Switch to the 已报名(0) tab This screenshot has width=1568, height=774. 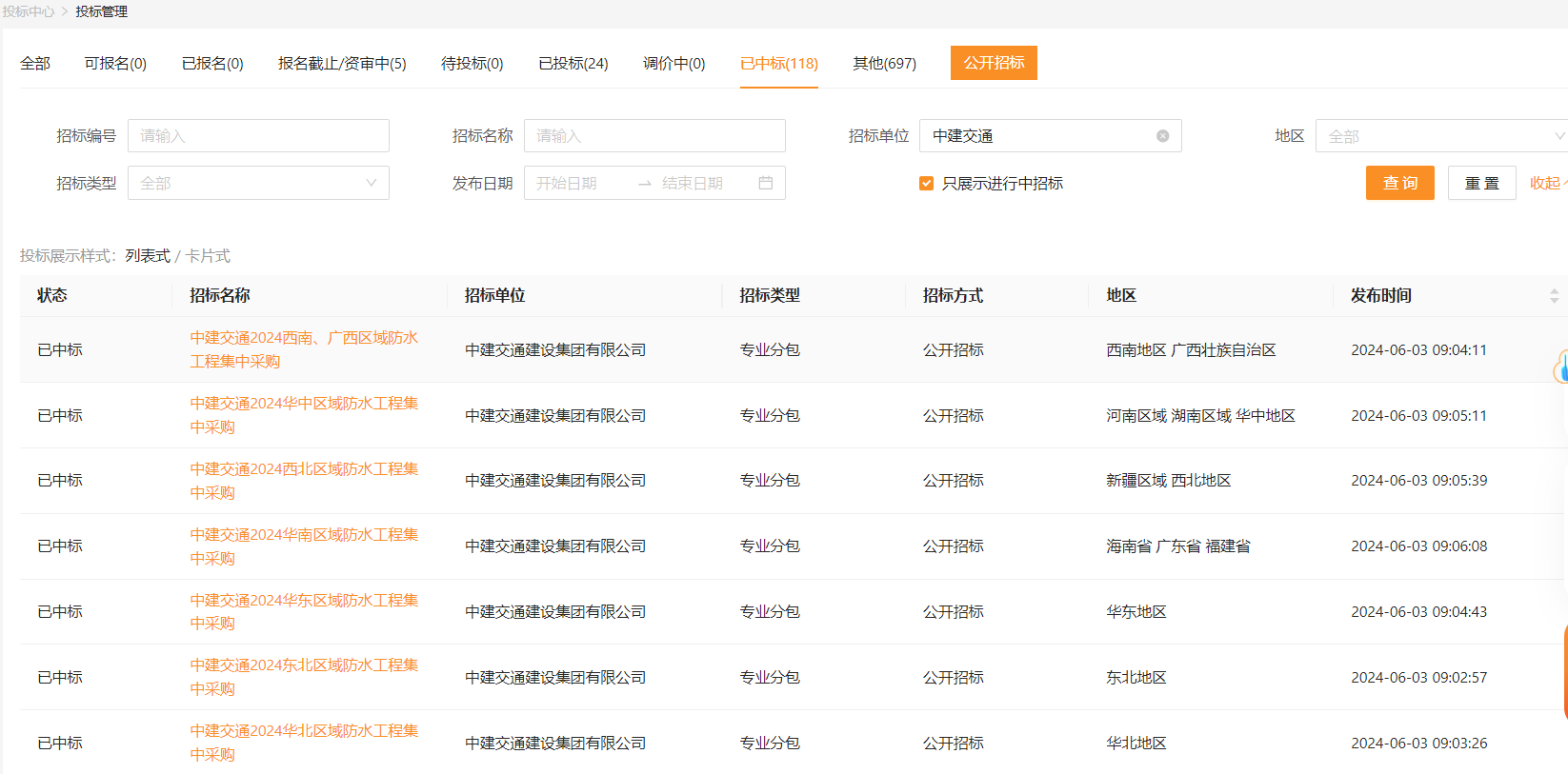pyautogui.click(x=212, y=63)
